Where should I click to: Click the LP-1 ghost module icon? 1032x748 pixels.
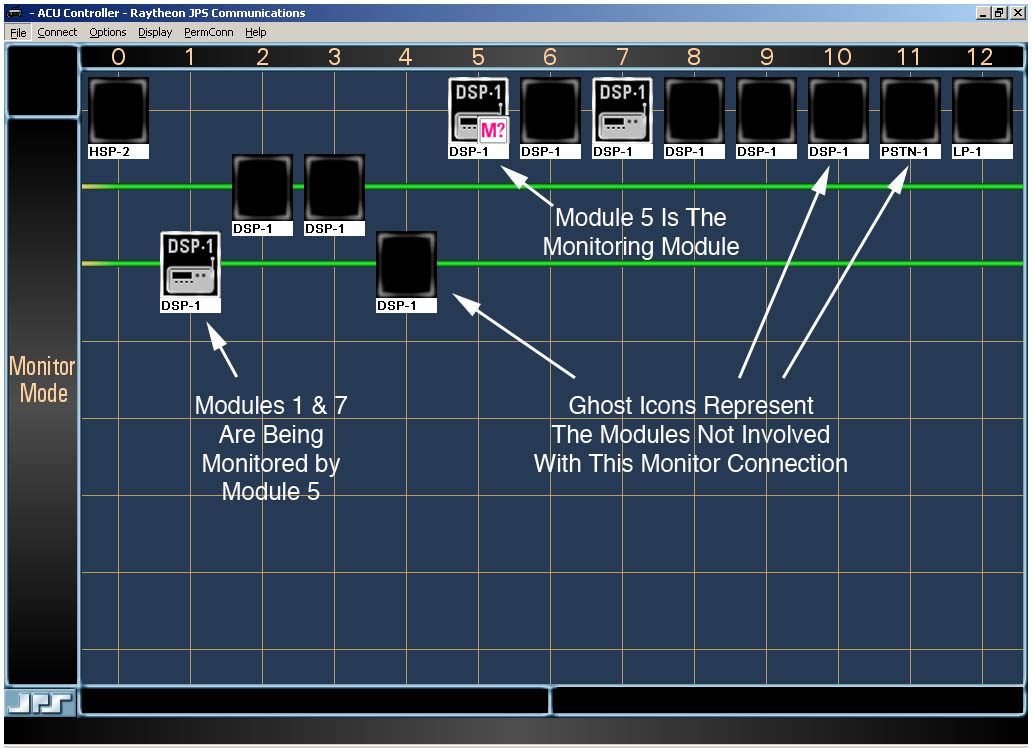coord(982,111)
